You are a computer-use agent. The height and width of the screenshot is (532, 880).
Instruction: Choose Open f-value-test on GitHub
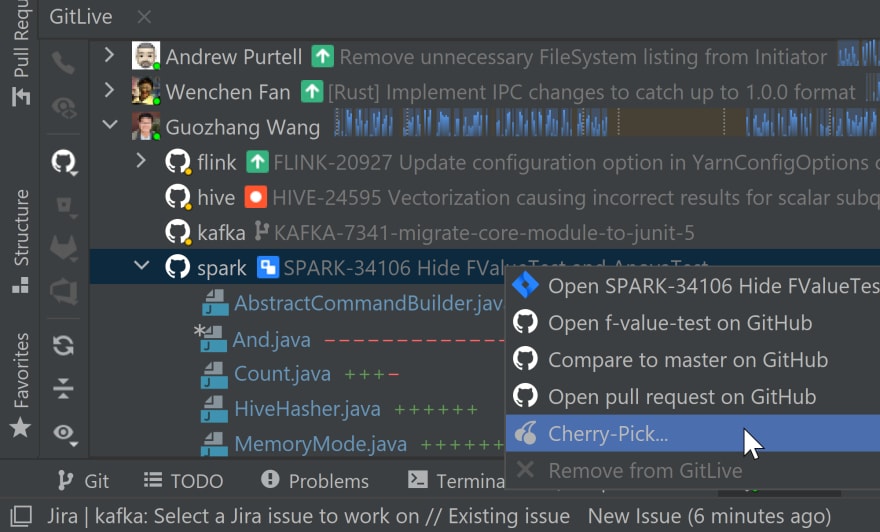point(693,323)
